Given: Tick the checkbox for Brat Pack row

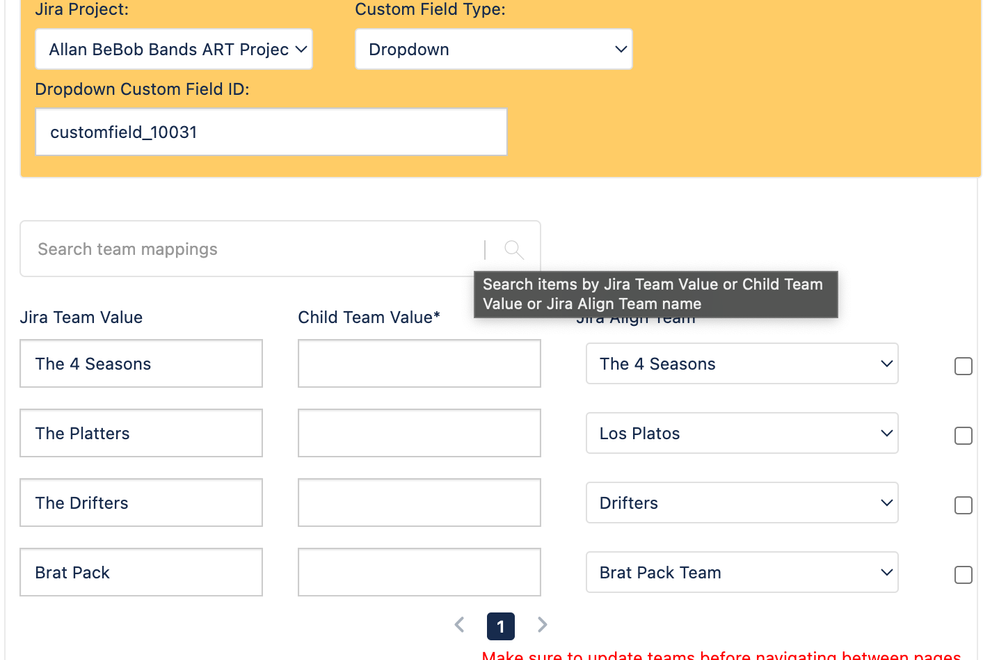Looking at the screenshot, I should (x=963, y=575).
